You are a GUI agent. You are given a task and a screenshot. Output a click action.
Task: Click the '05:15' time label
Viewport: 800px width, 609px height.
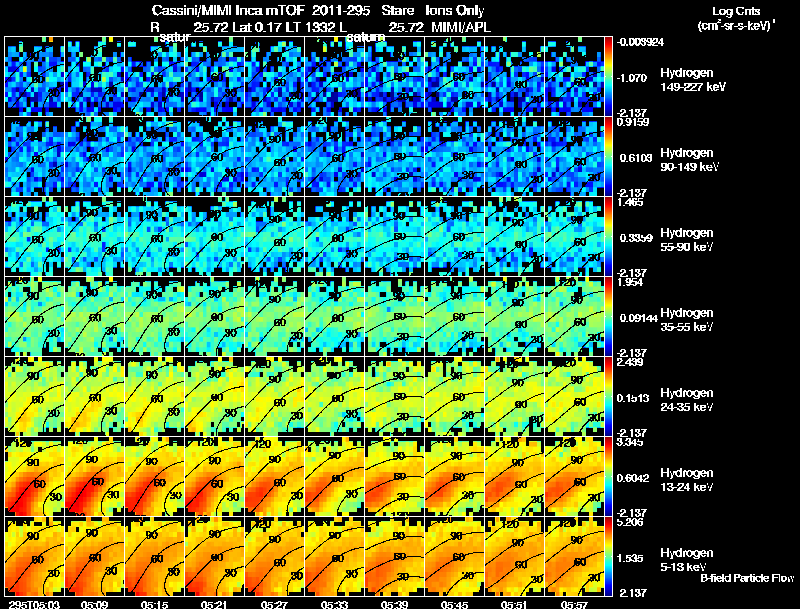tap(154, 604)
